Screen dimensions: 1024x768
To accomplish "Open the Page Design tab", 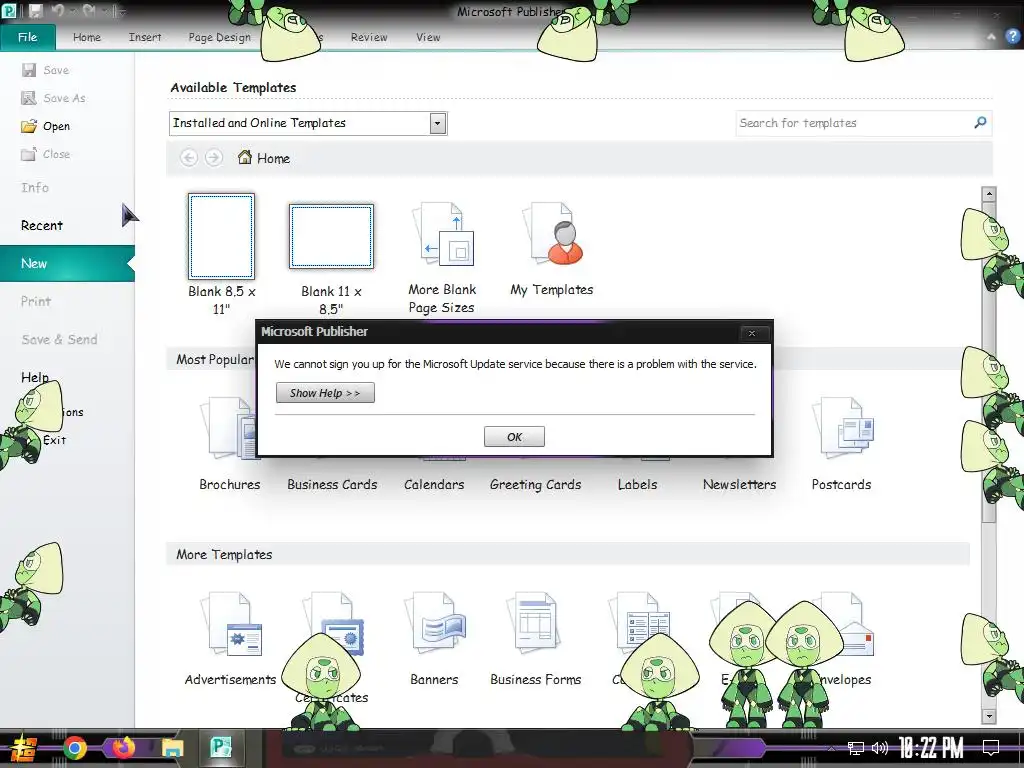I will point(219,37).
